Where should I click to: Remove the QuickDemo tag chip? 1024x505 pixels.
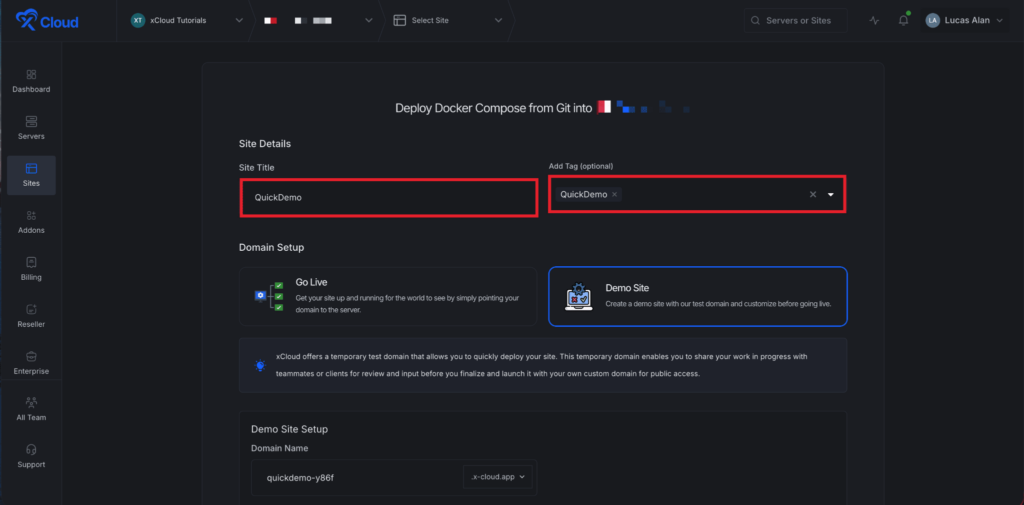[614, 194]
